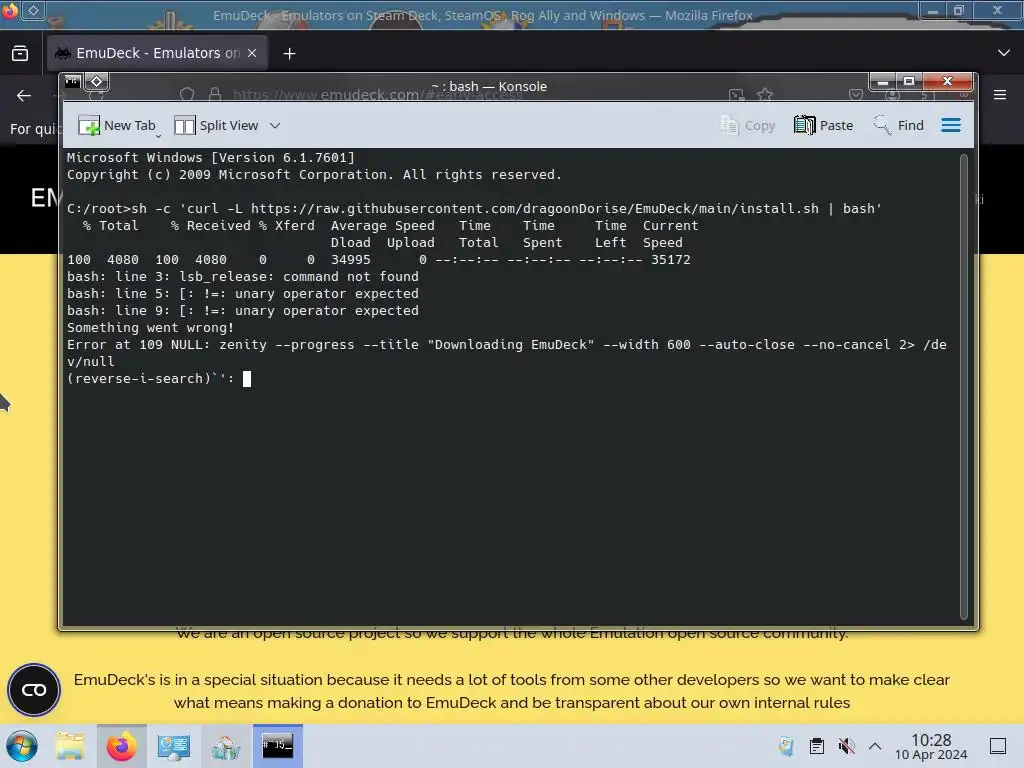Click the CO round badge button
Image resolution: width=1024 pixels, height=768 pixels.
coord(34,690)
